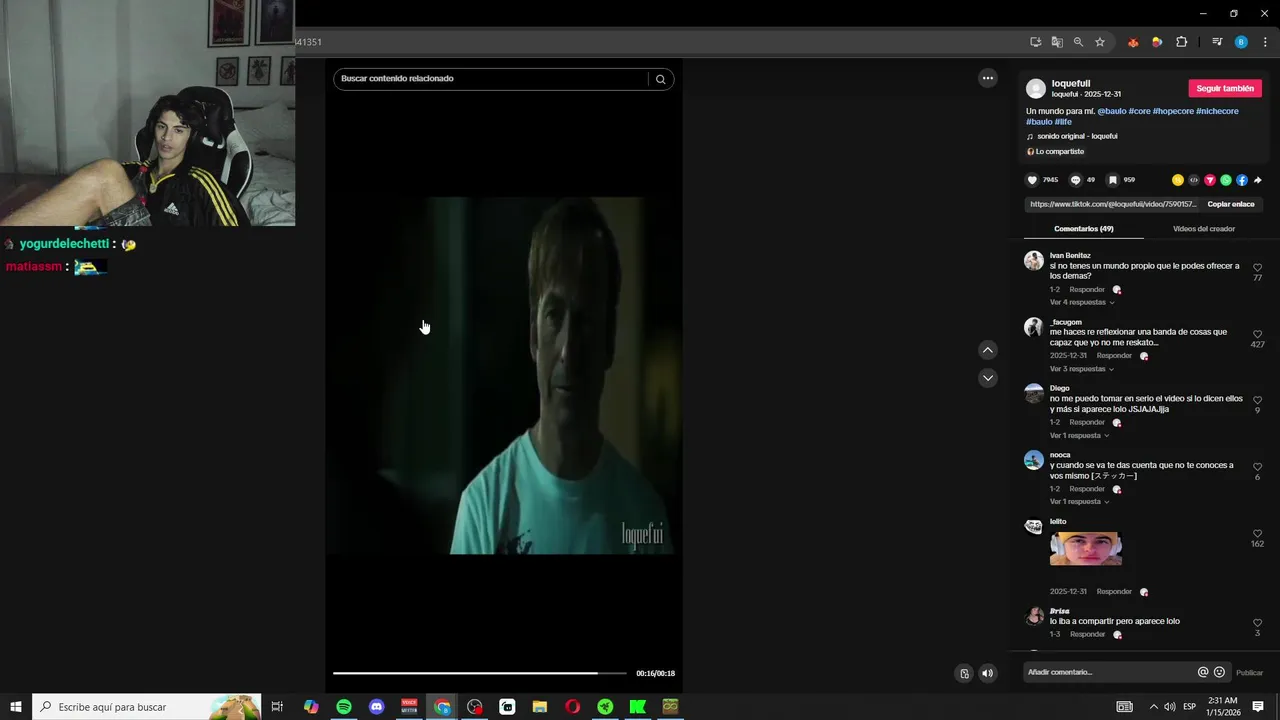Click Publicar comment button
Image resolution: width=1280 pixels, height=720 pixels.
pos(1249,673)
